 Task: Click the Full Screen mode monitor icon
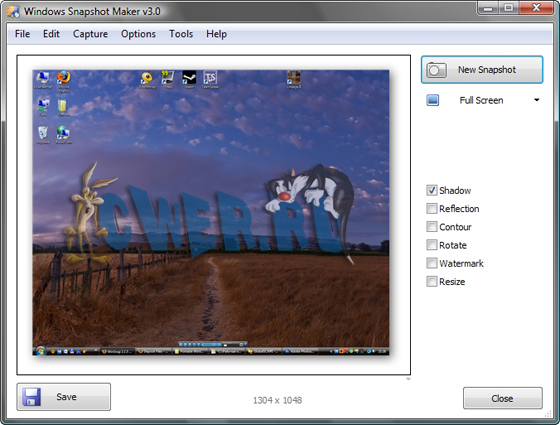point(433,100)
